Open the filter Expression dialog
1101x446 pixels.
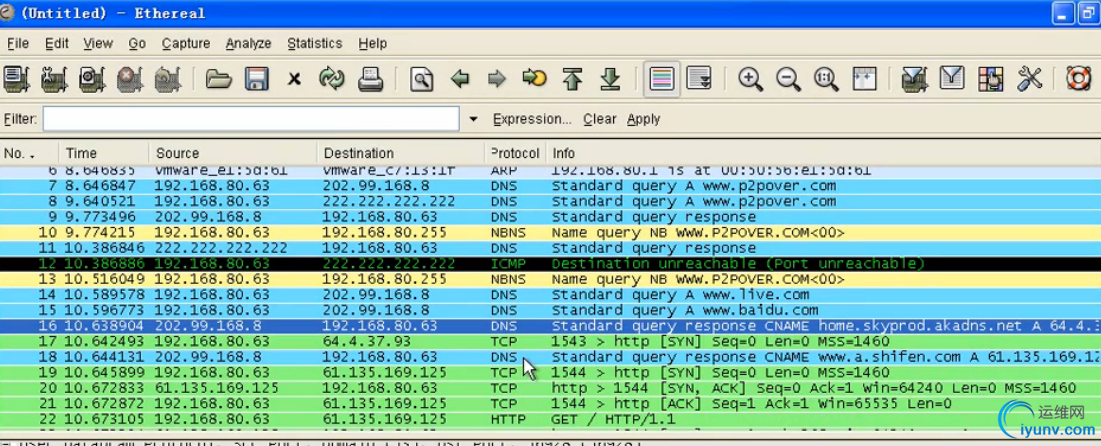pyautogui.click(x=532, y=119)
